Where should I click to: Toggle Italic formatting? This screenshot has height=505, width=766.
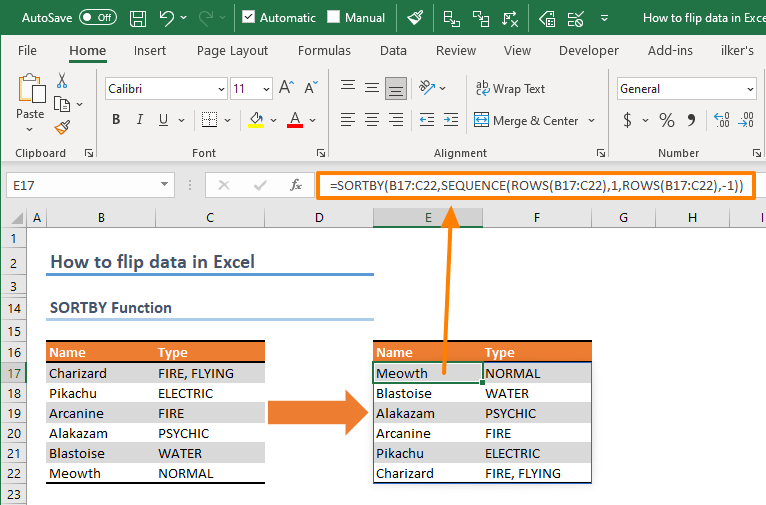140,120
